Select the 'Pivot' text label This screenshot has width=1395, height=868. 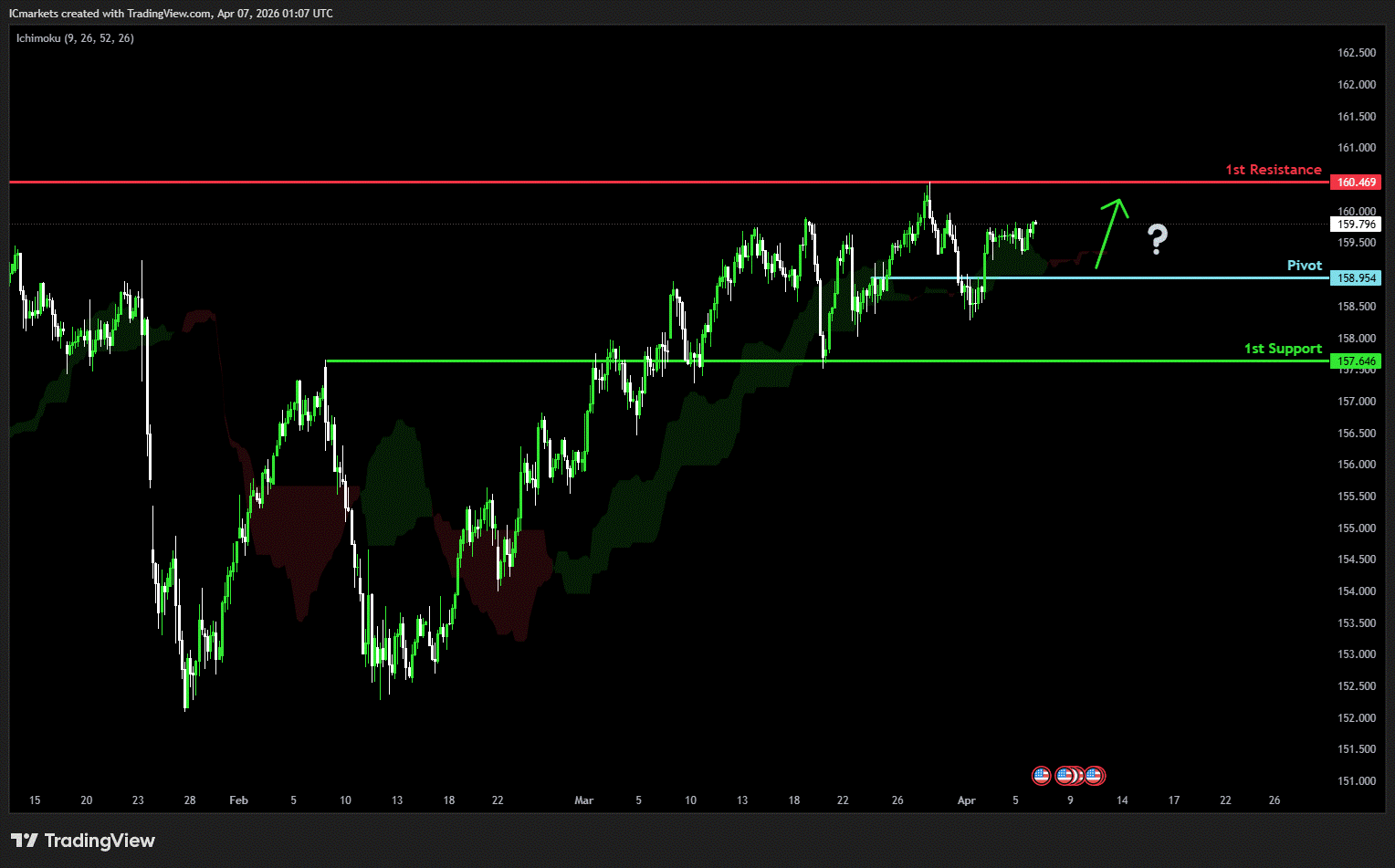[x=1304, y=266]
